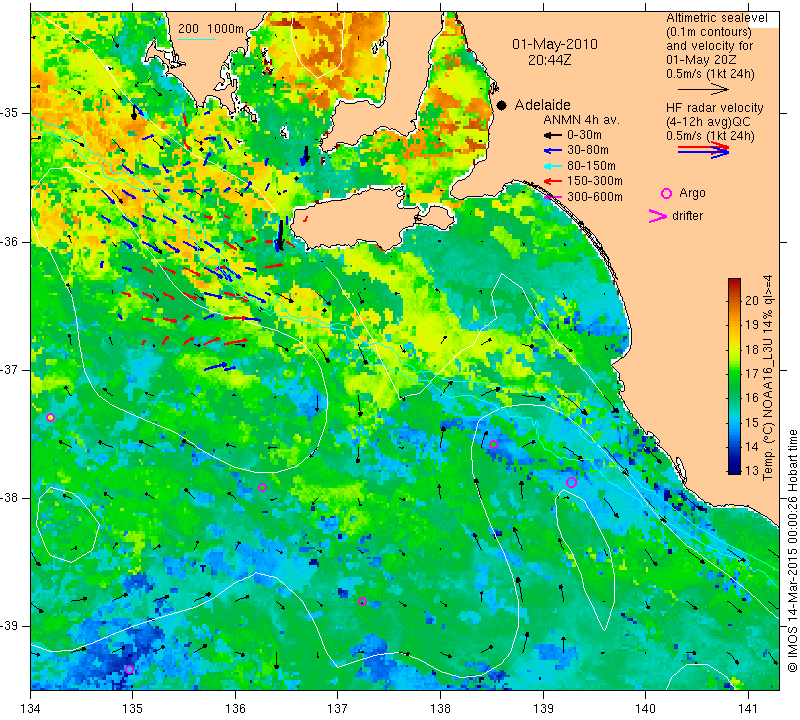Click the HF radar velocity heading
Viewport: 800px width, 720px height.
[714, 108]
